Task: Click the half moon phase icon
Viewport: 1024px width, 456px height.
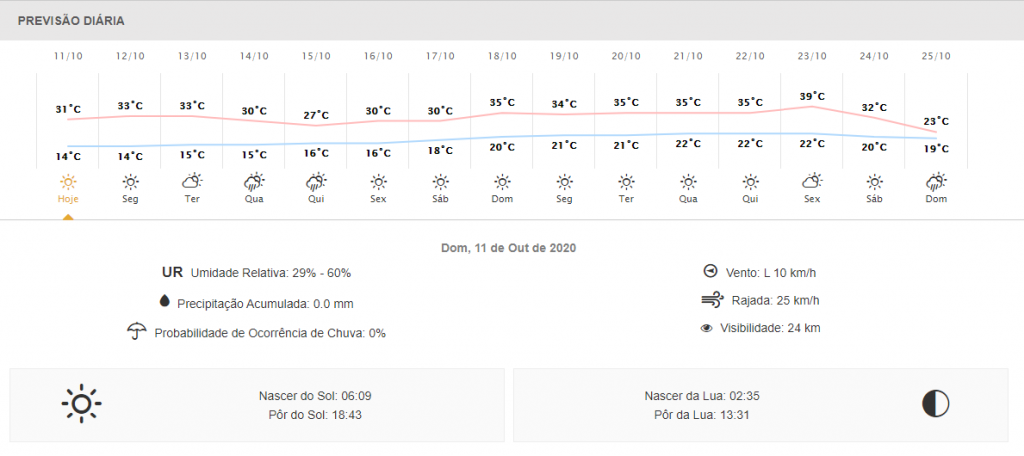Action: [936, 404]
